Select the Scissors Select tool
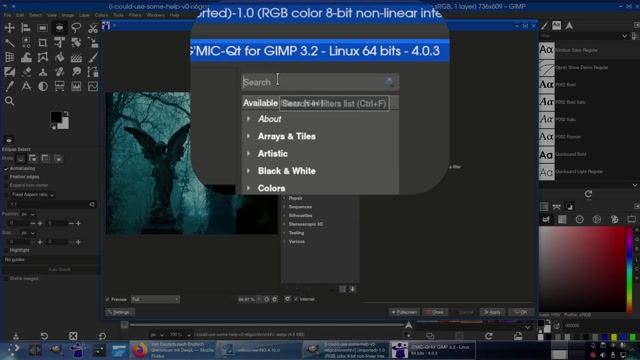This screenshot has width=640, height=360. pos(93,28)
